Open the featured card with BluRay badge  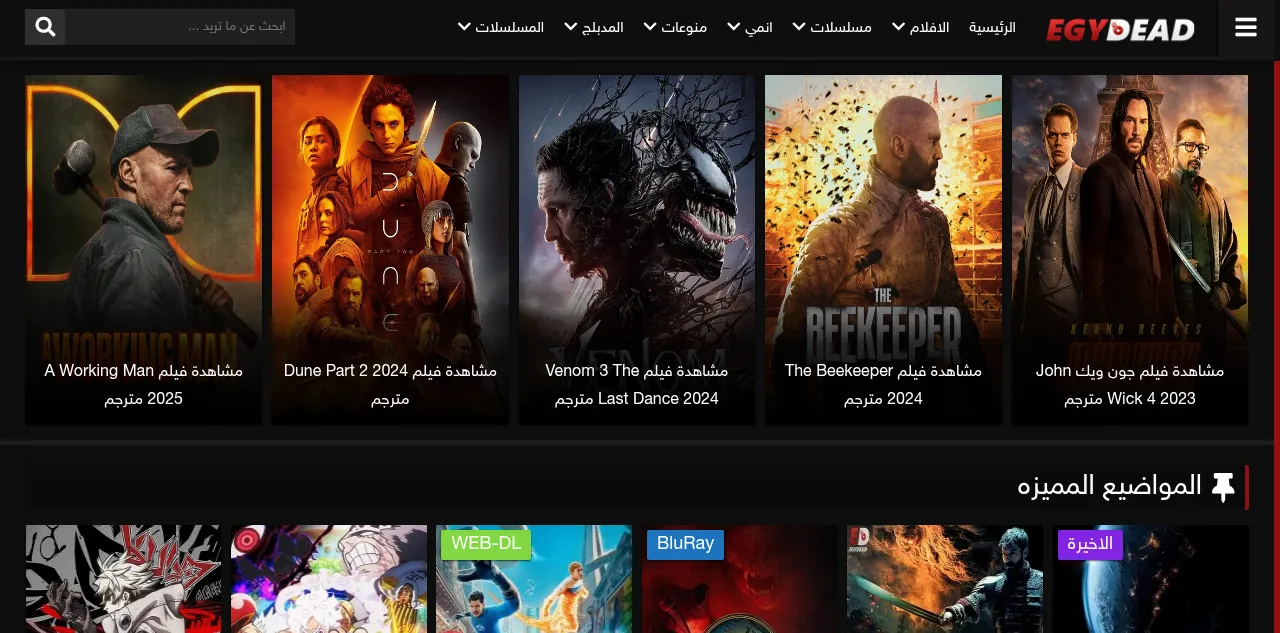740,579
